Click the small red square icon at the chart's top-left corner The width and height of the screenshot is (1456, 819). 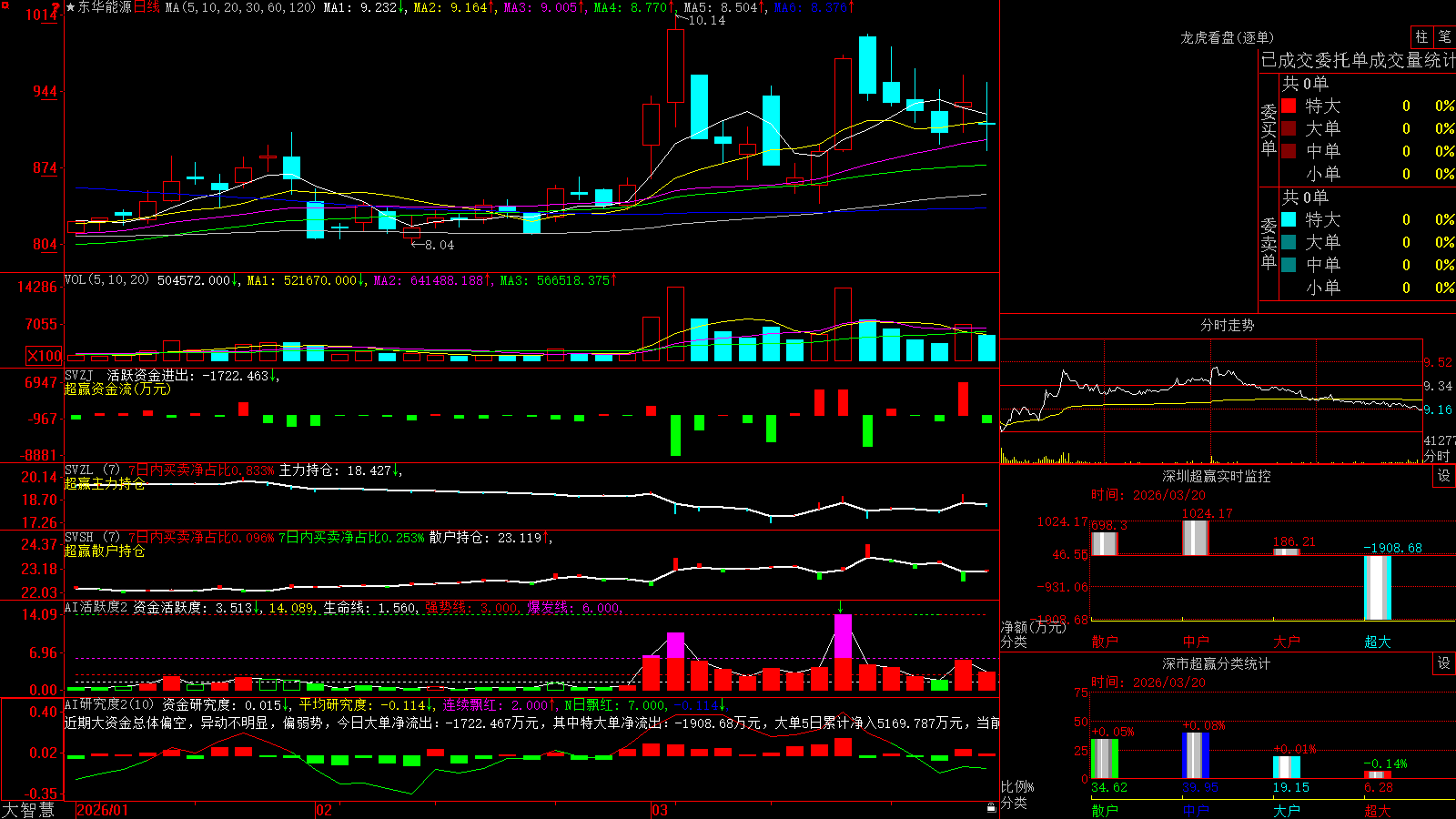pyautogui.click(x=4, y=5)
